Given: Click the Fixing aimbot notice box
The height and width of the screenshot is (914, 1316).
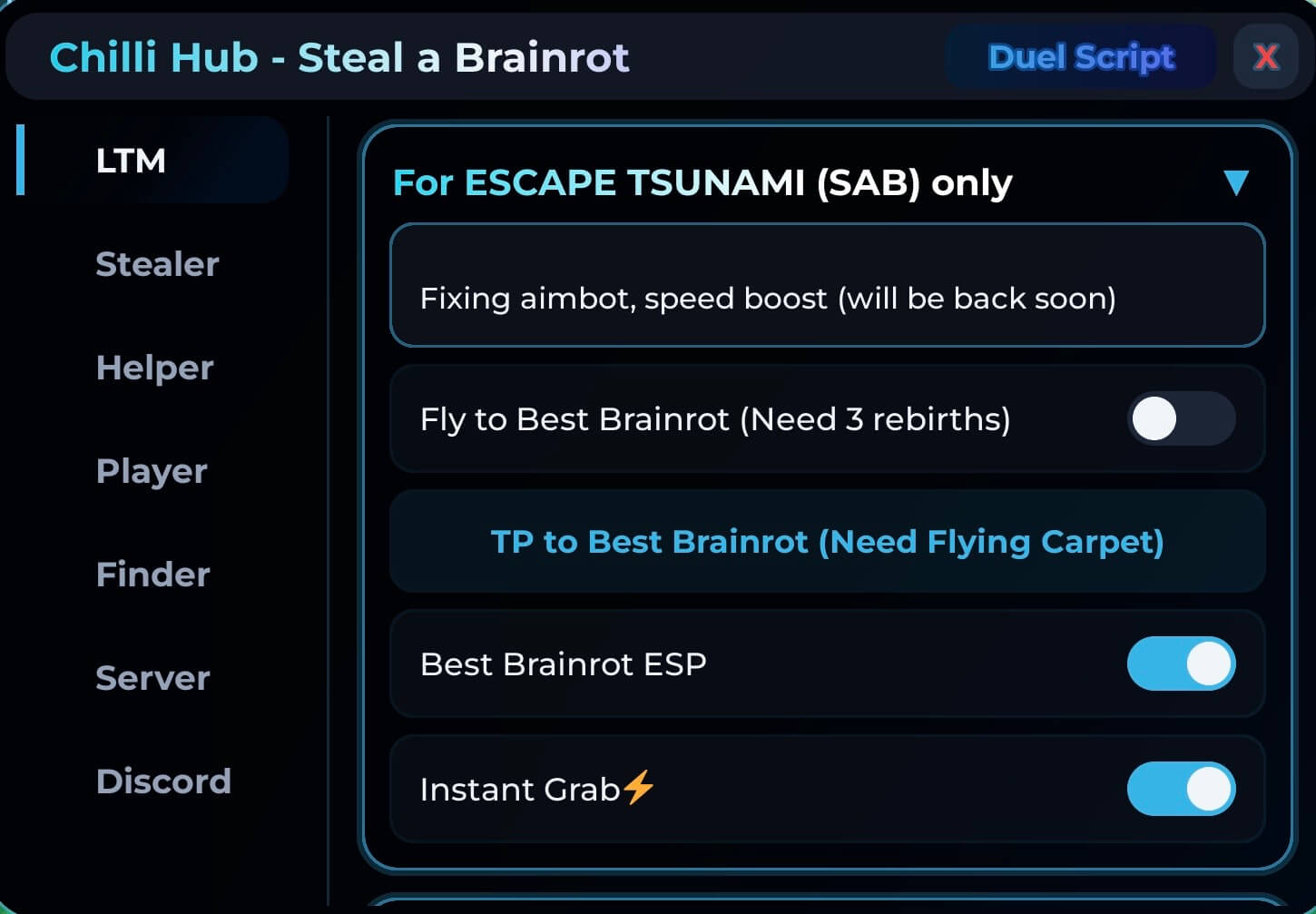Looking at the screenshot, I should 827,286.
